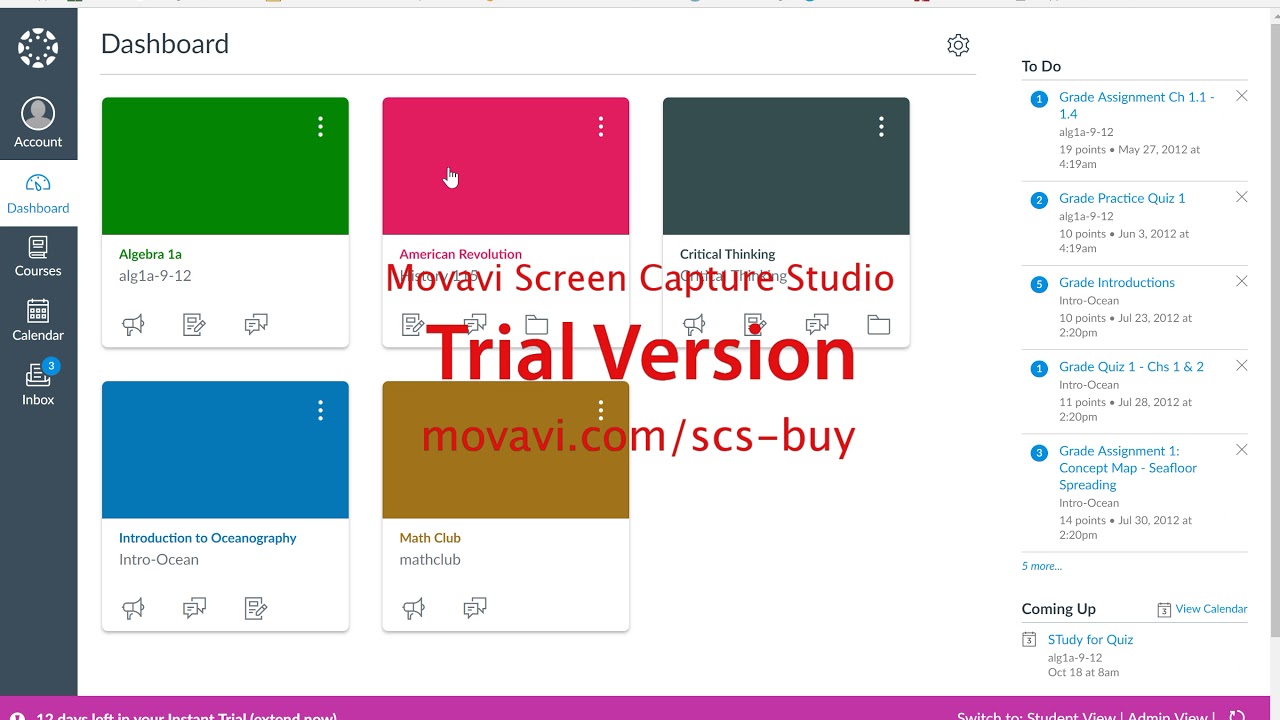Click the pink American Revolution card header
Screen dimensions: 1280x720
pyautogui.click(x=505, y=166)
